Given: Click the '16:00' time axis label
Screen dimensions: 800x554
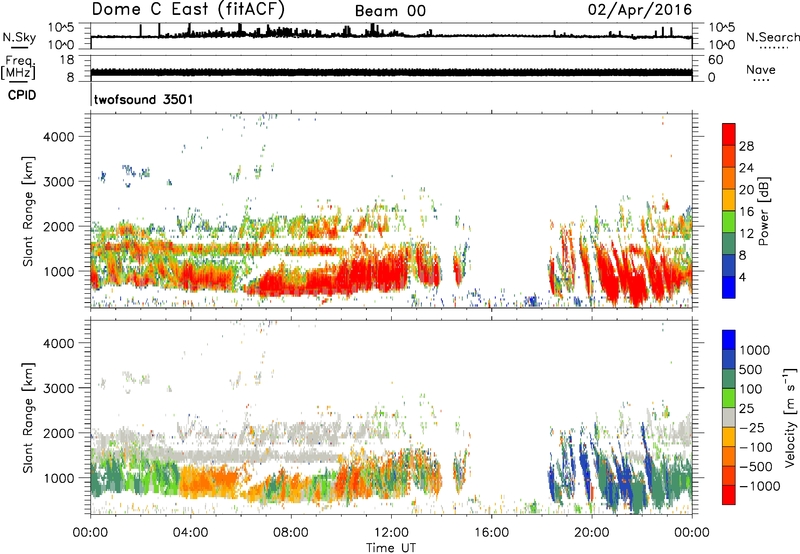Looking at the screenshot, I should (491, 533).
